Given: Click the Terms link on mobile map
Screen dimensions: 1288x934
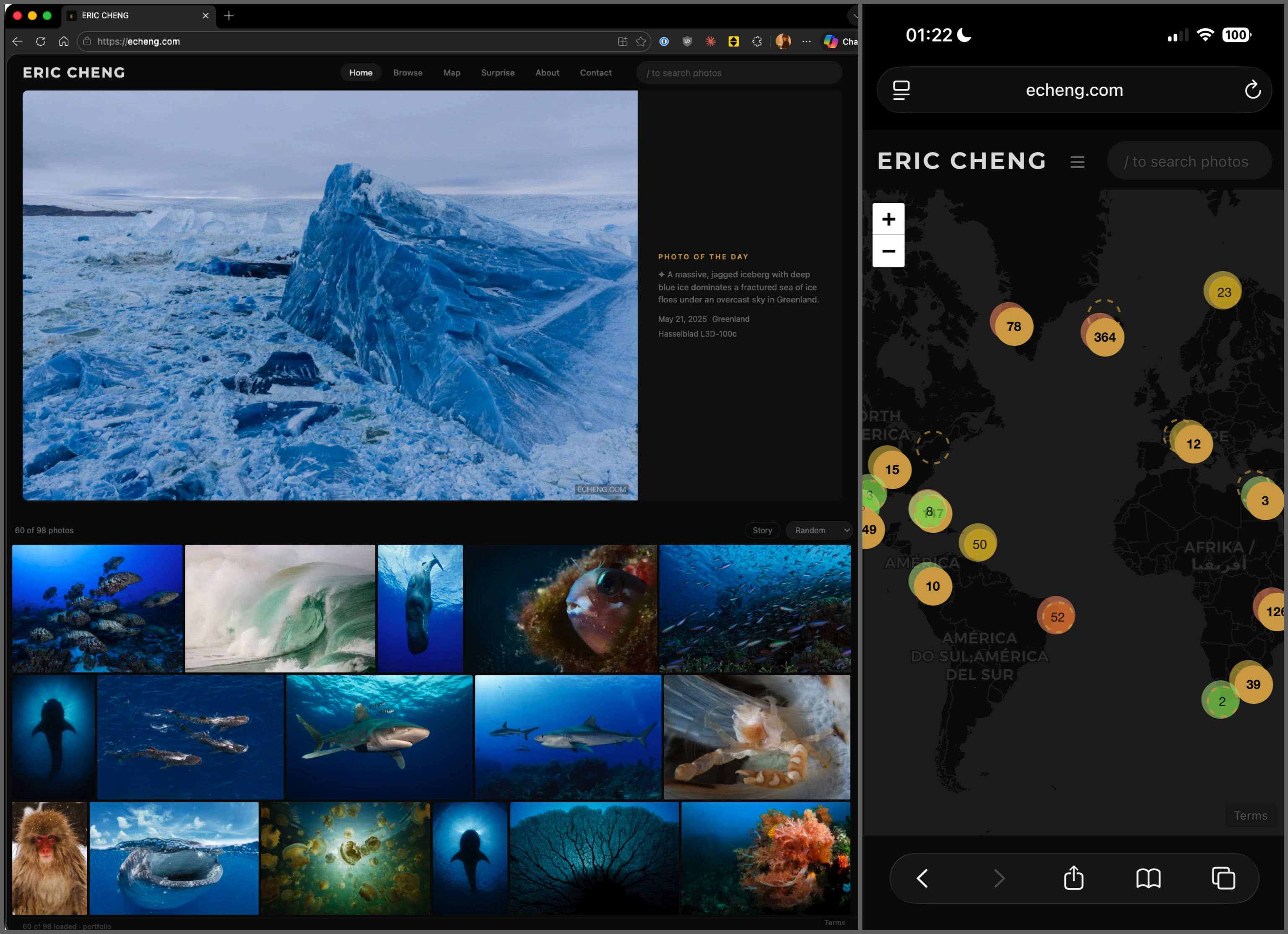Looking at the screenshot, I should [1250, 815].
